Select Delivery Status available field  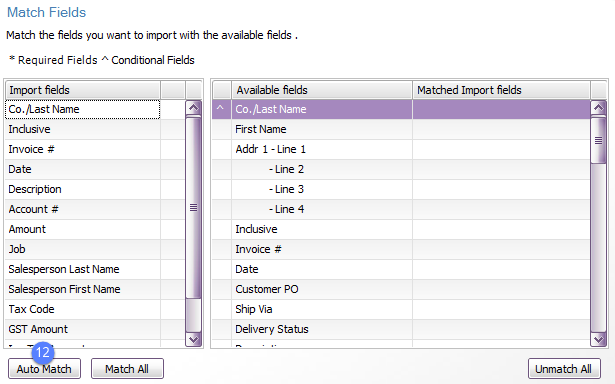click(x=322, y=329)
